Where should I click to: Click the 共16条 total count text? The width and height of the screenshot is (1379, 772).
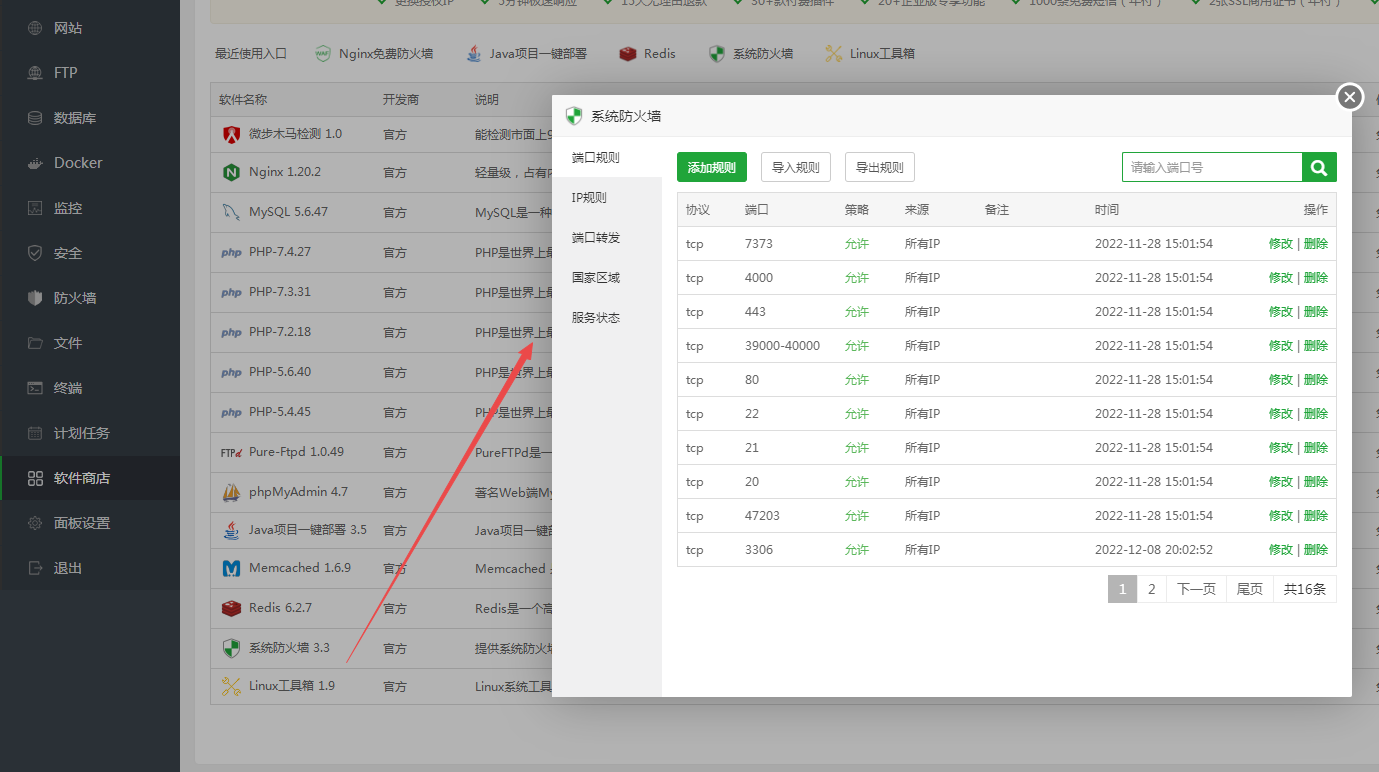(1305, 589)
